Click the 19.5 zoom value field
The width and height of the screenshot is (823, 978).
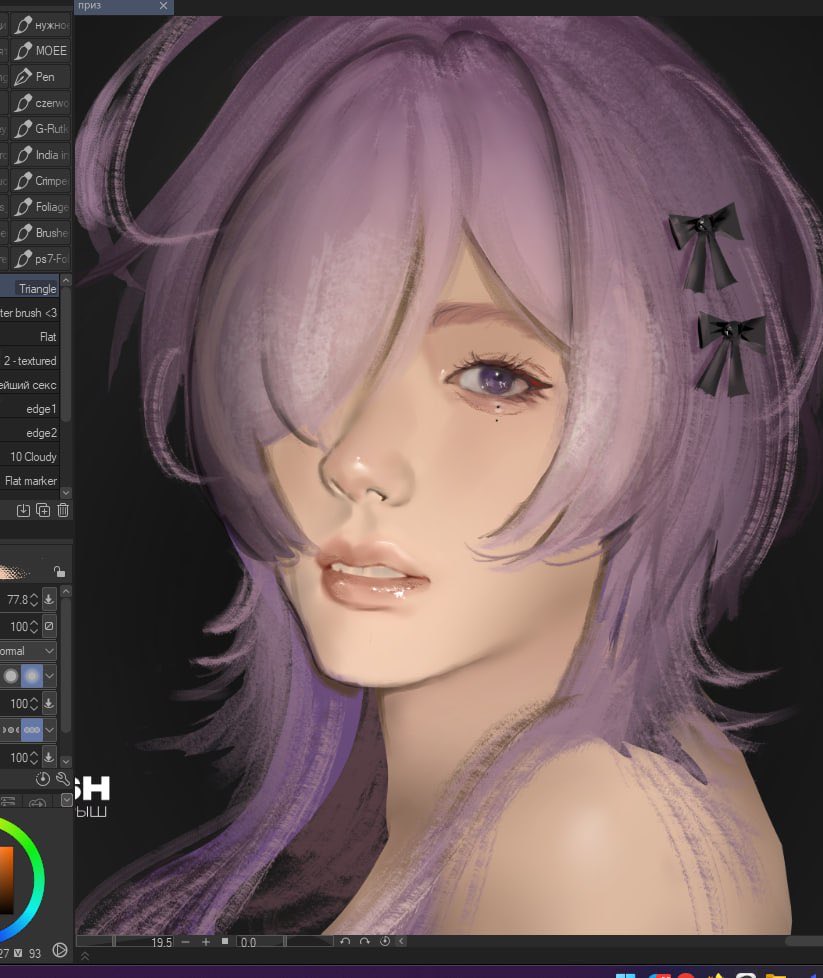pos(162,942)
